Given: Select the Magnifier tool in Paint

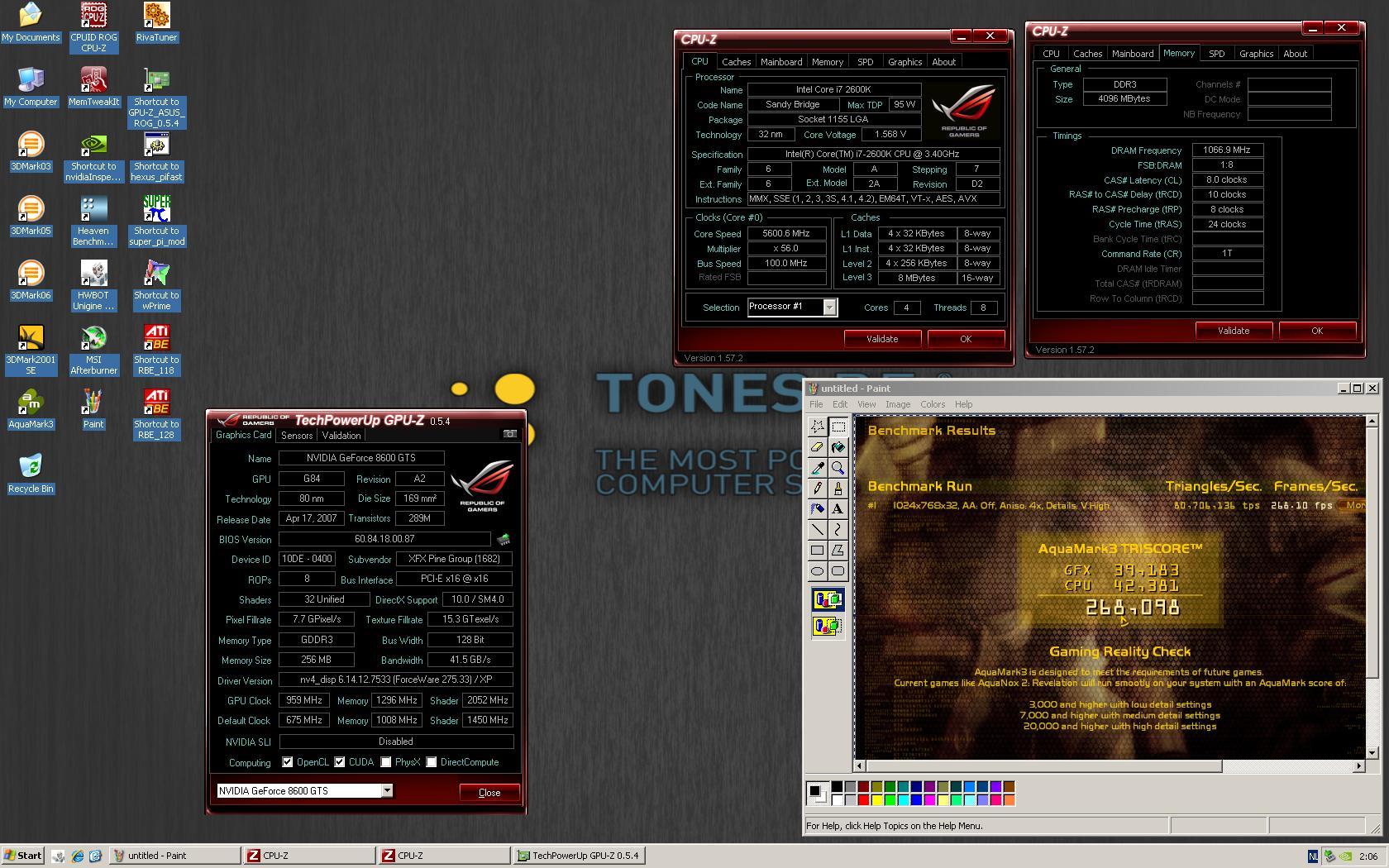Looking at the screenshot, I should point(838,468).
